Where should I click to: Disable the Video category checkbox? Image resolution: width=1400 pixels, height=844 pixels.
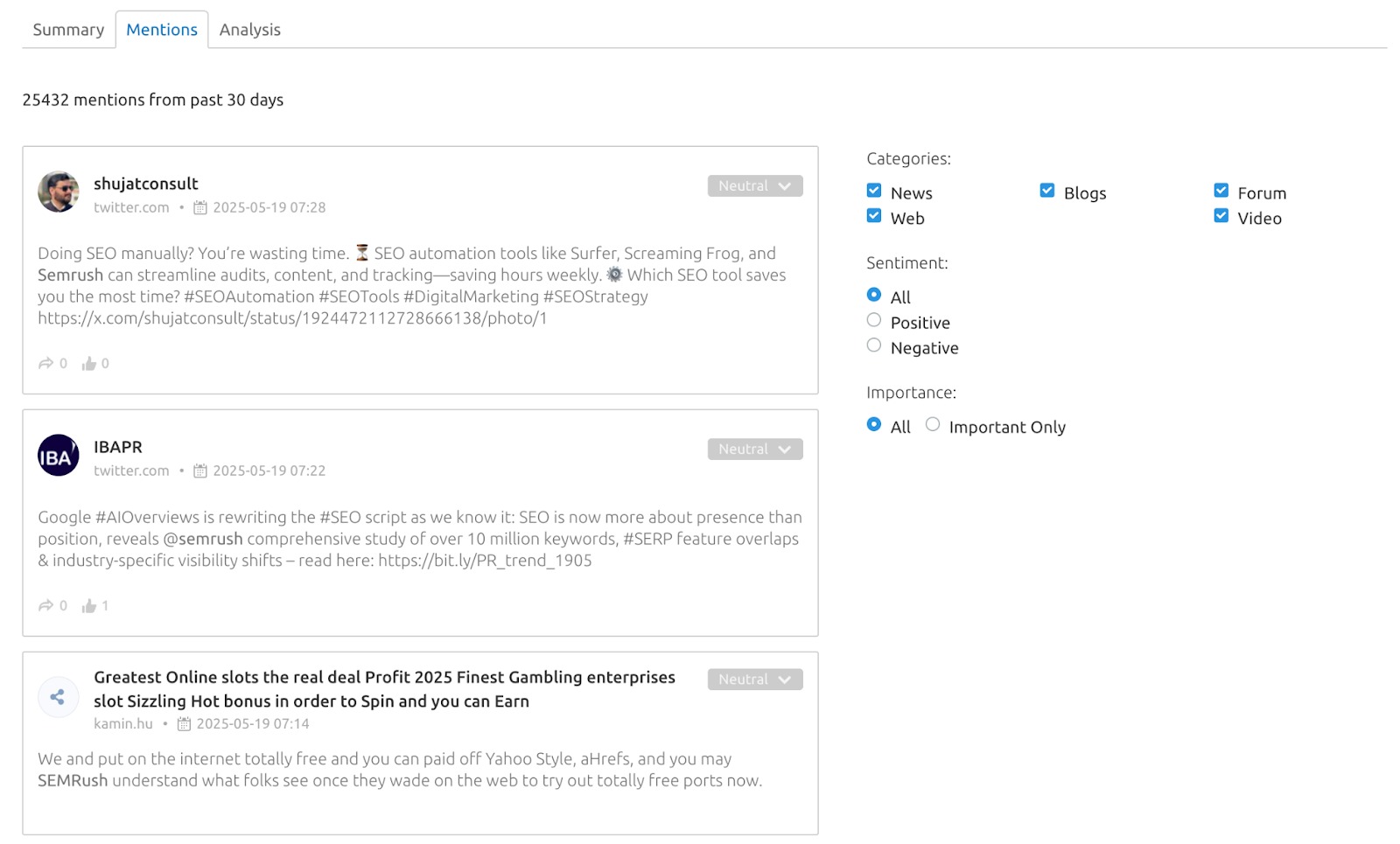coord(1221,216)
